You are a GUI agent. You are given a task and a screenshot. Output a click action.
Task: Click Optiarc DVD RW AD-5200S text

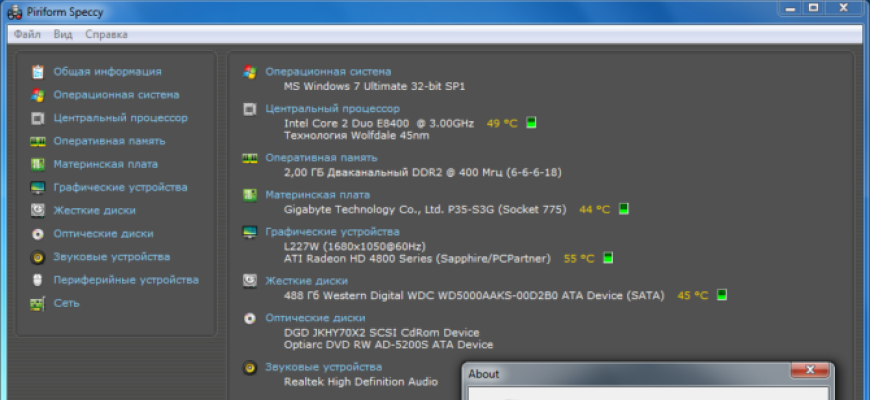tap(388, 345)
